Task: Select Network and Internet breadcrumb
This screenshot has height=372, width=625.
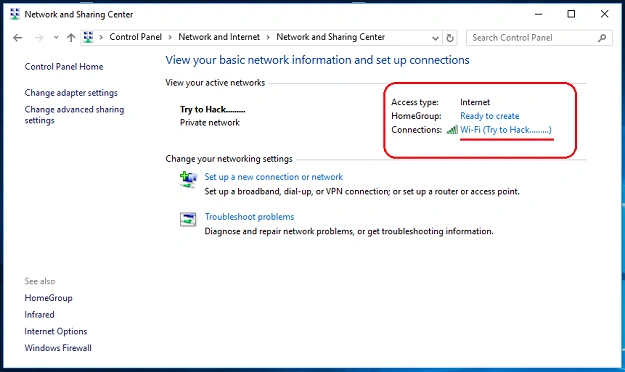Action: (219, 37)
